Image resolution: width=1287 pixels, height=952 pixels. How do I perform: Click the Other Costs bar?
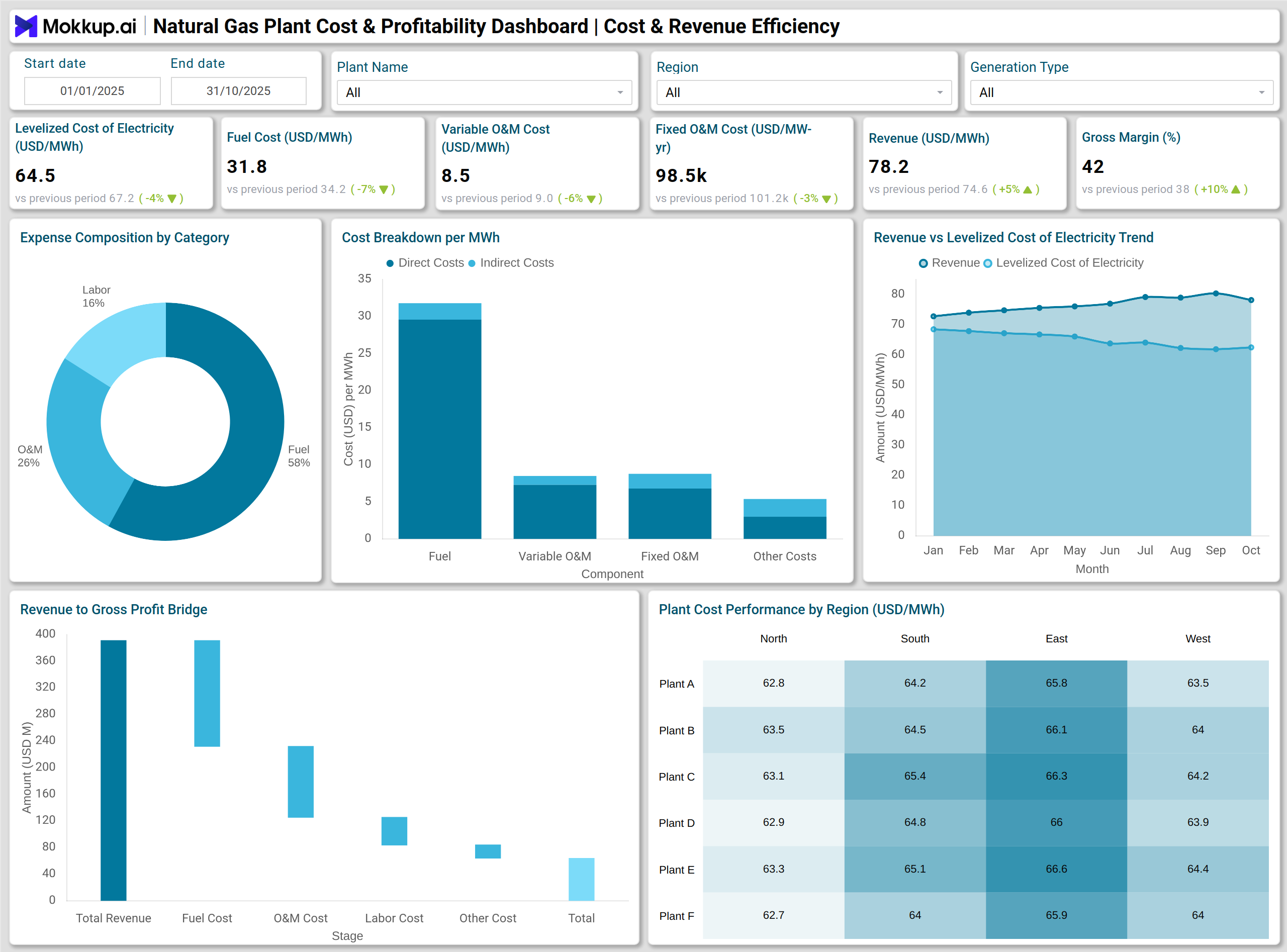click(784, 519)
